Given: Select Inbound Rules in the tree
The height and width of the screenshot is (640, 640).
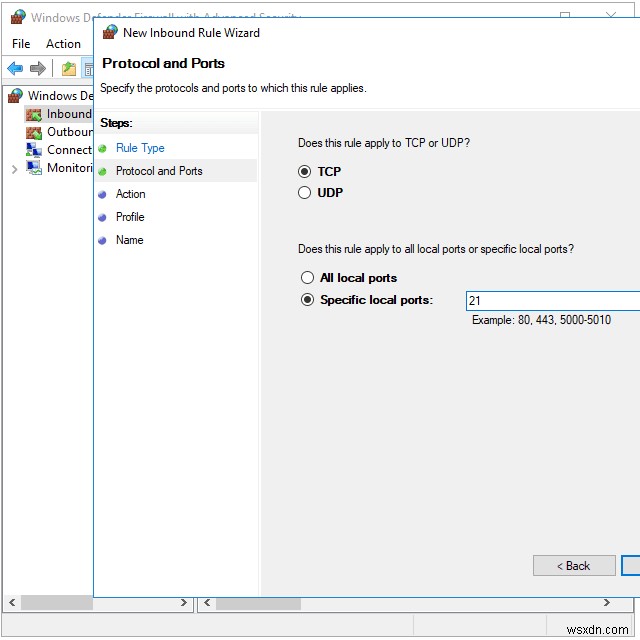Looking at the screenshot, I should tap(69, 114).
